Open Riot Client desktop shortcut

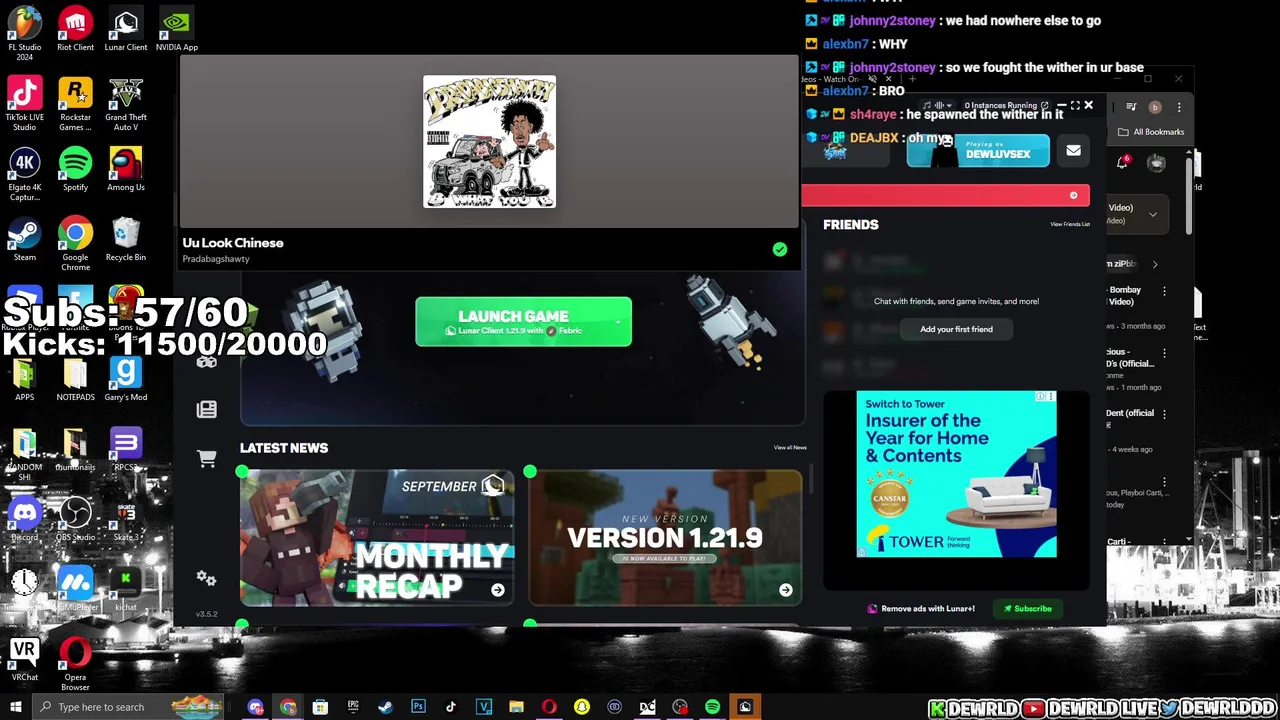coord(75,29)
